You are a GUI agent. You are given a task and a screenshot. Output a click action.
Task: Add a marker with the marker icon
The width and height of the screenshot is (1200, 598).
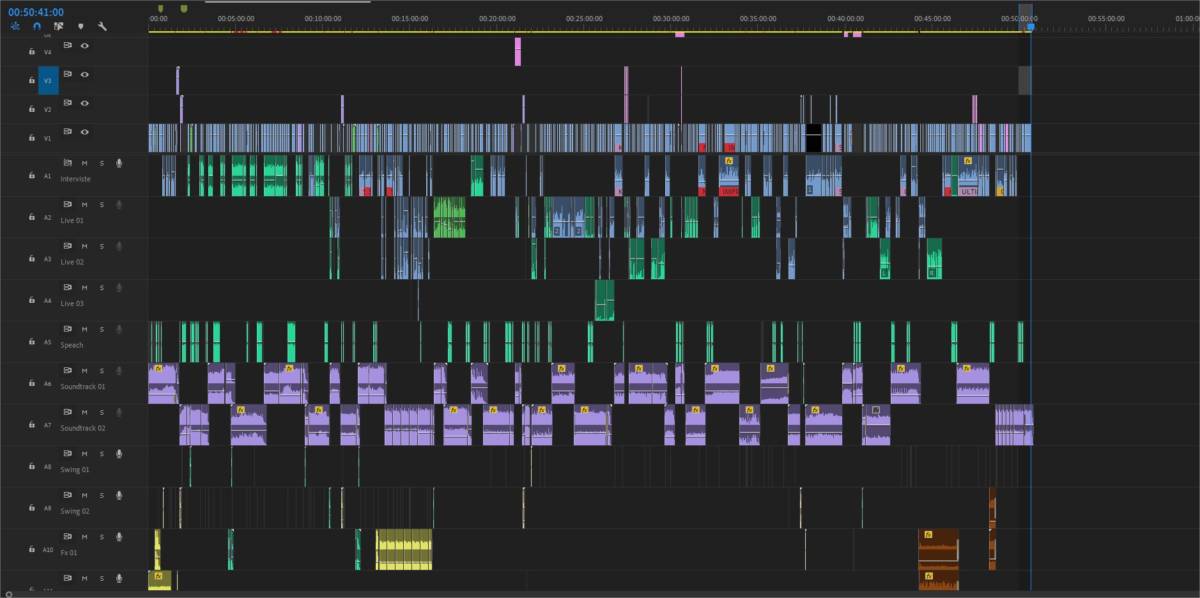pyautogui.click(x=81, y=27)
